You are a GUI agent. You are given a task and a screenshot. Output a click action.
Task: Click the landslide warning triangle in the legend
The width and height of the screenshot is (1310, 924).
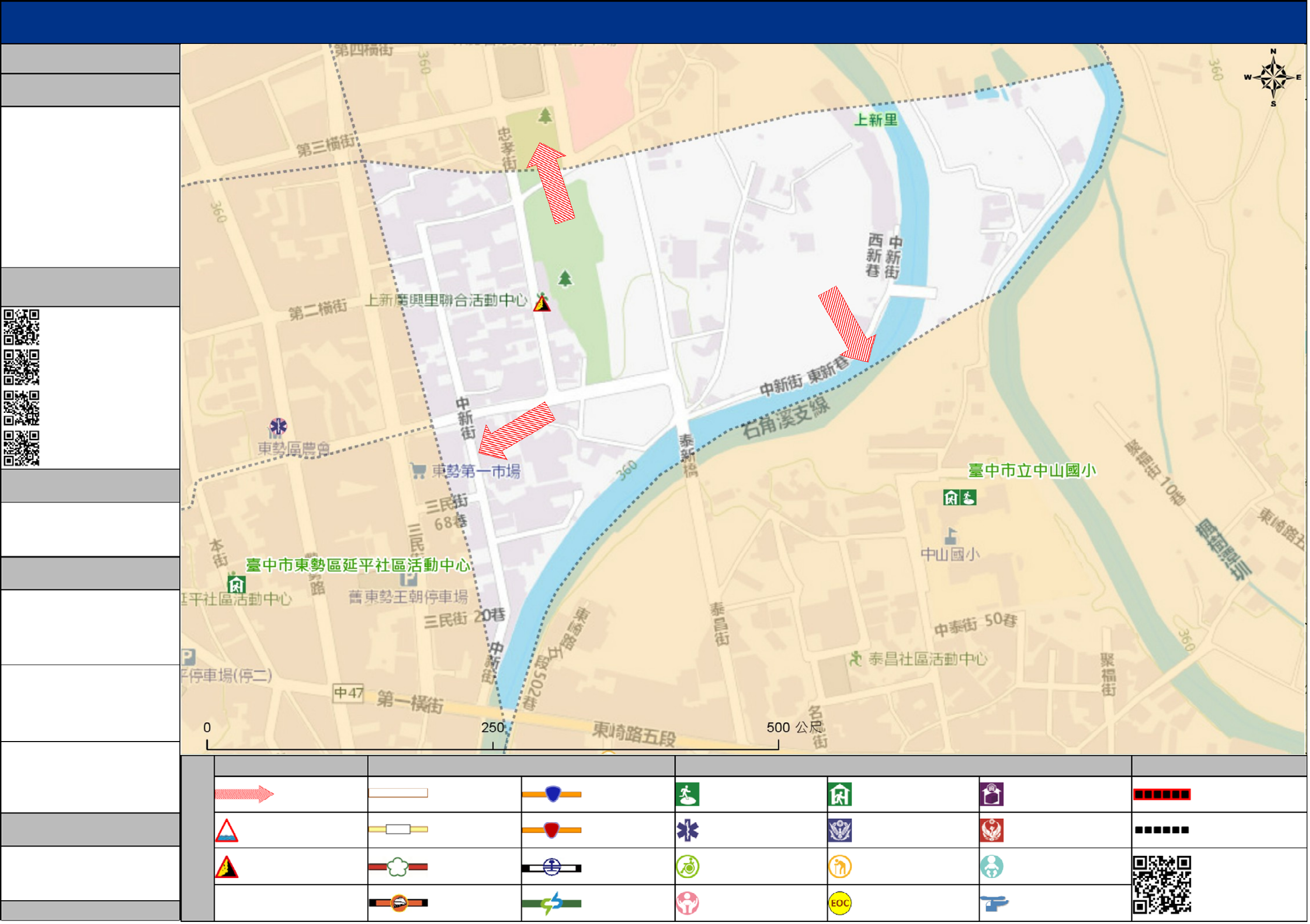(x=227, y=868)
